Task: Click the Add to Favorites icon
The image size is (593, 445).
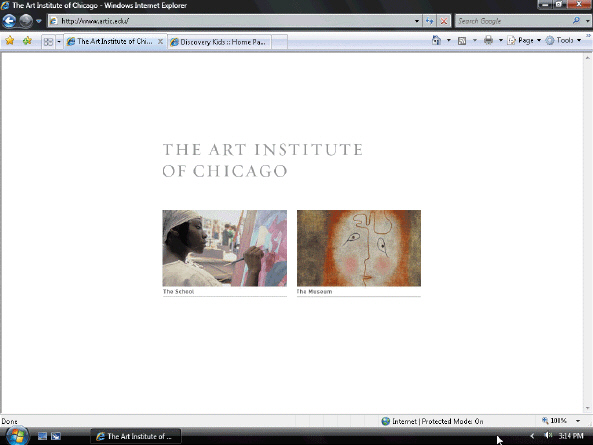Action: [x=27, y=40]
